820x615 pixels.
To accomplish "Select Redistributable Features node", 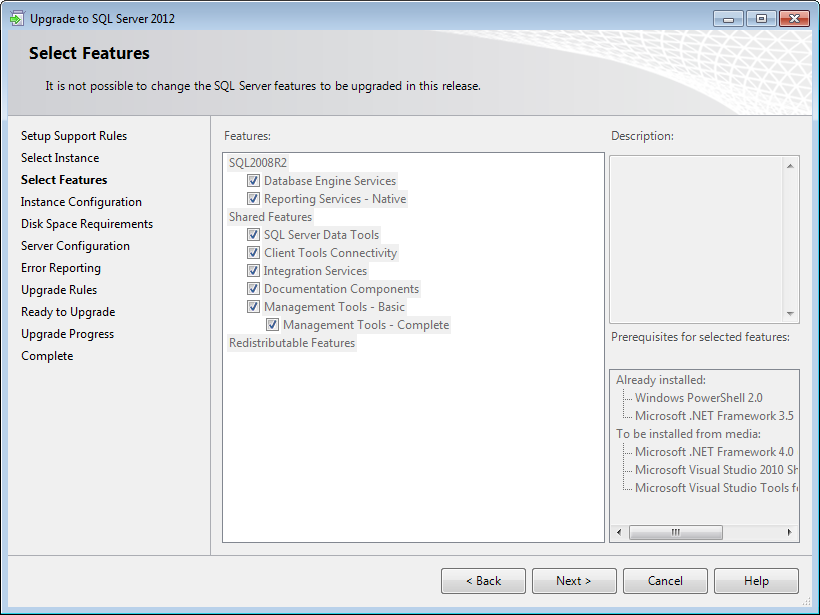I will 292,343.
